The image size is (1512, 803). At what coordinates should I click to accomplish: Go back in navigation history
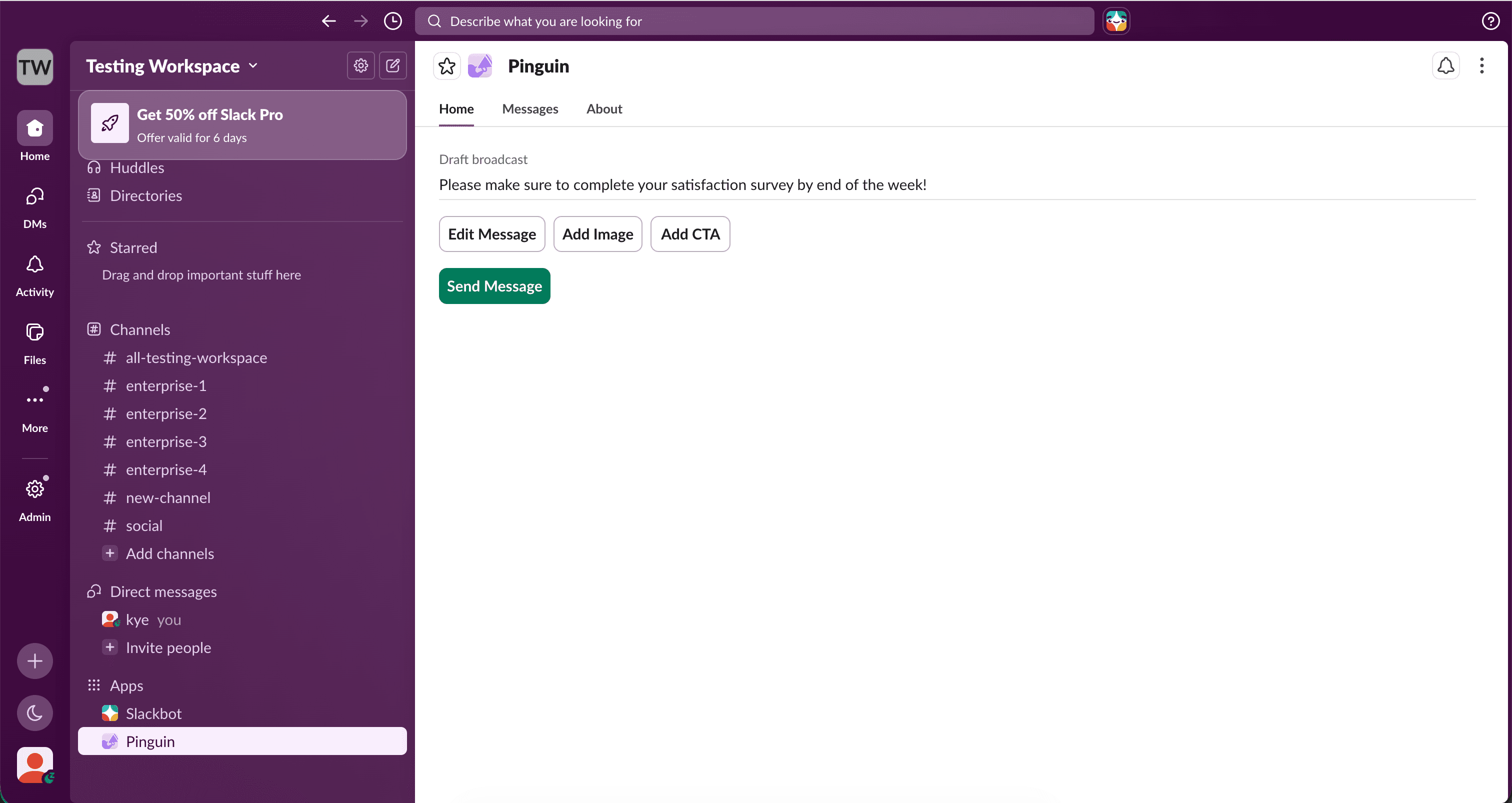328,21
